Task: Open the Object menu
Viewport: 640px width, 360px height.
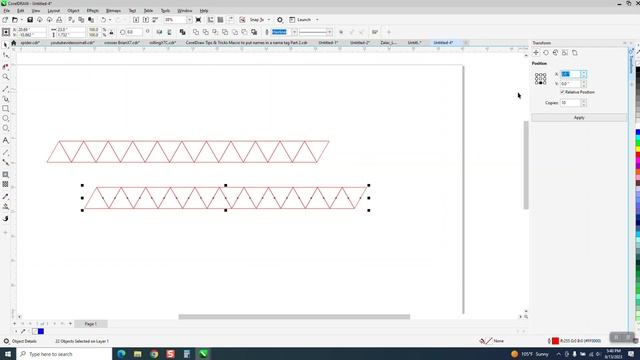Action: (73, 11)
